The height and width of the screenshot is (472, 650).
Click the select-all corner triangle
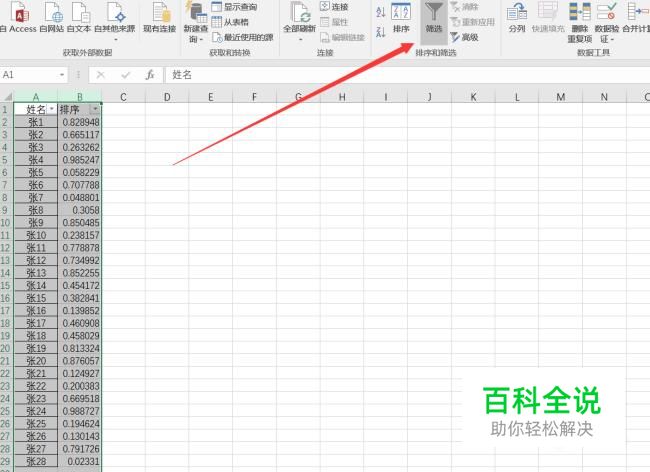7,97
